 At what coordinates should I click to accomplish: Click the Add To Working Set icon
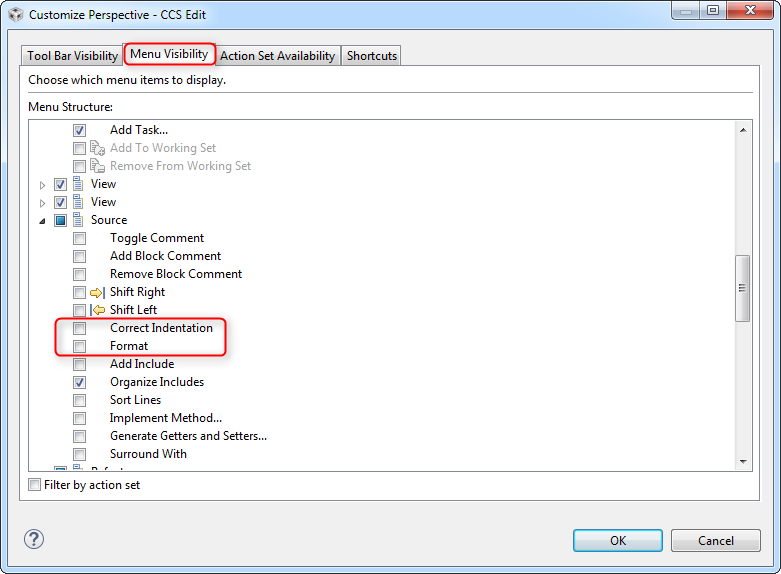pyautogui.click(x=97, y=148)
